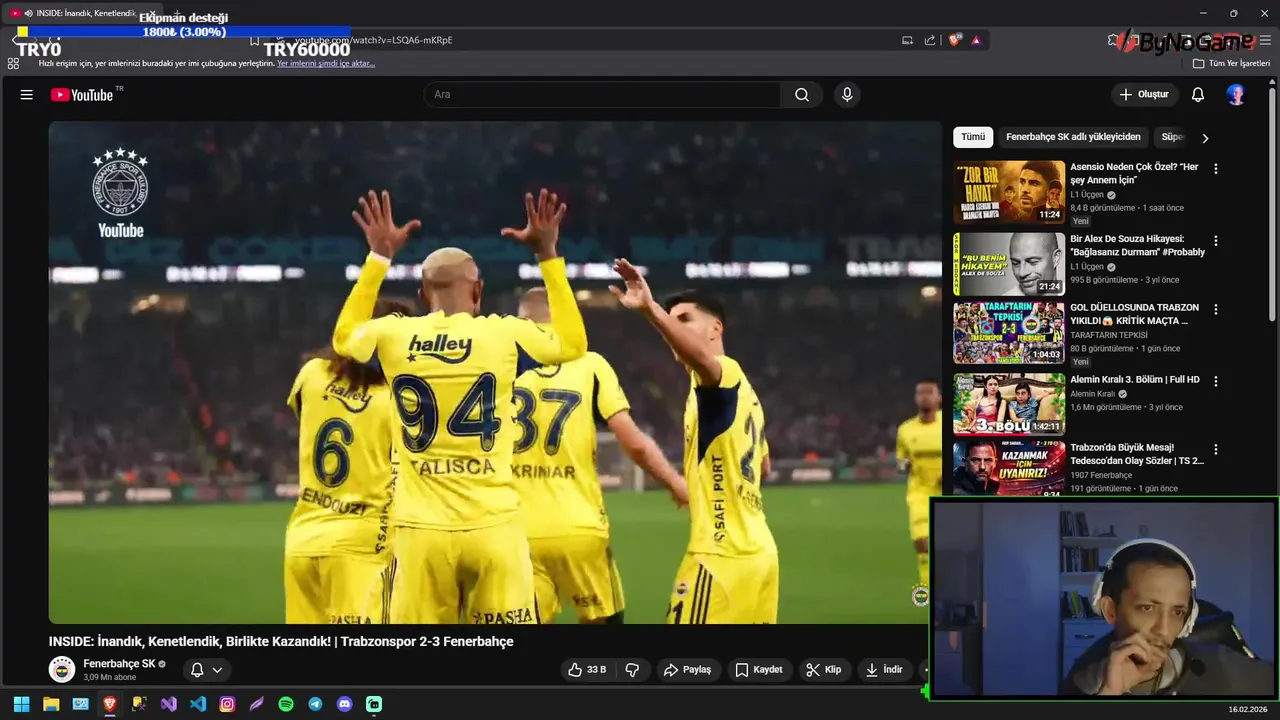
Task: Expand the subscription notification chevron dropdown
Action: (x=217, y=670)
